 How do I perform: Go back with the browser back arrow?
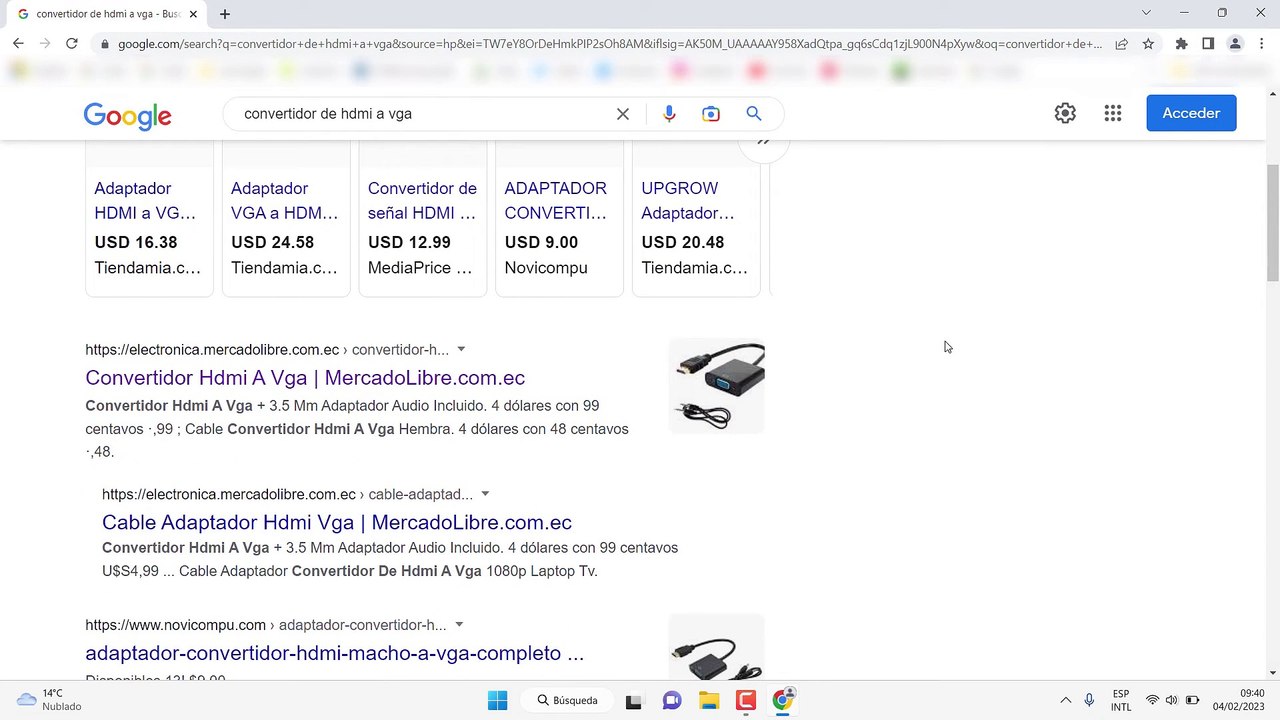pos(18,44)
